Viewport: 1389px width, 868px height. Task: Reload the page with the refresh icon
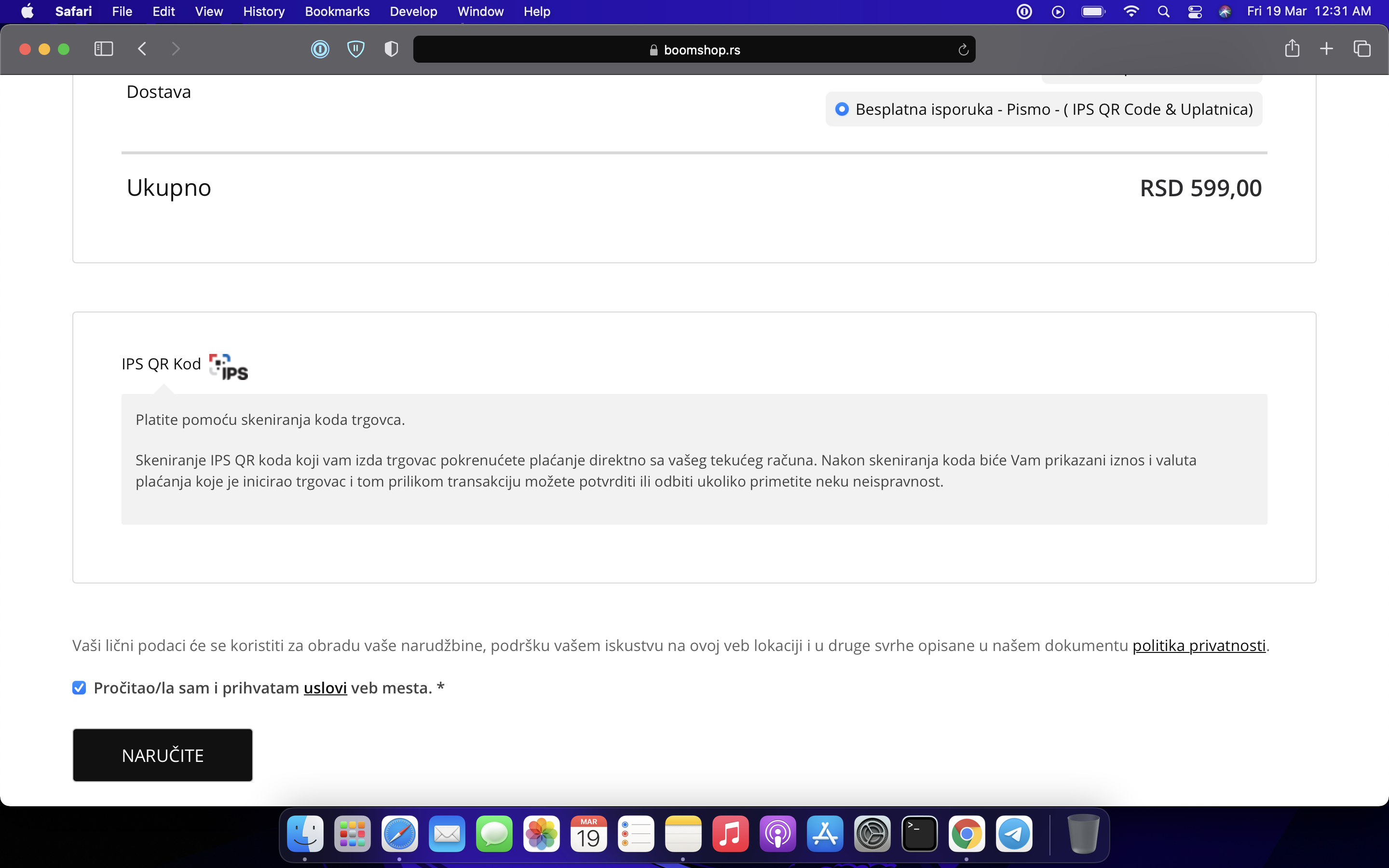click(x=963, y=50)
